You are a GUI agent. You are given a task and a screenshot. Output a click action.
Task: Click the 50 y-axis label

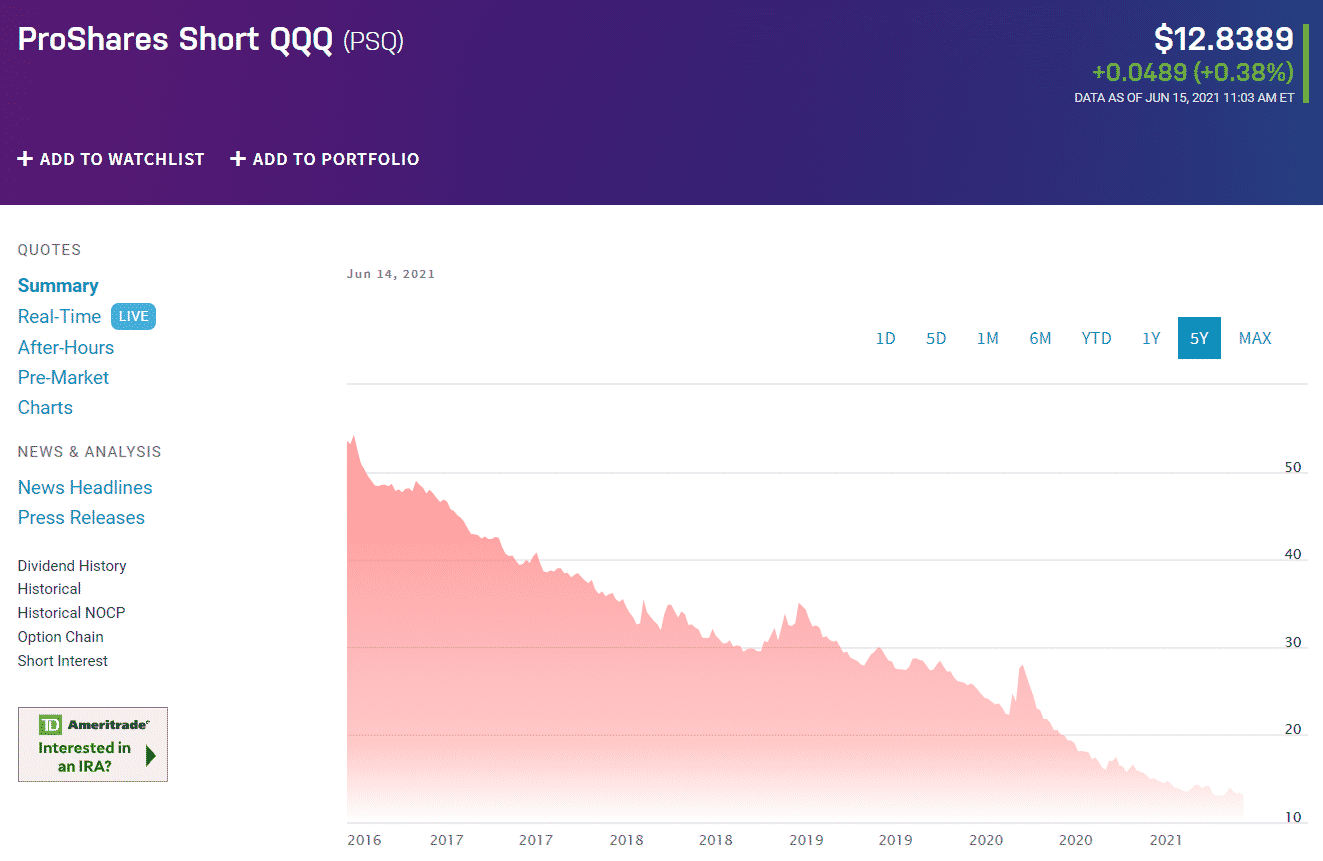point(1293,467)
